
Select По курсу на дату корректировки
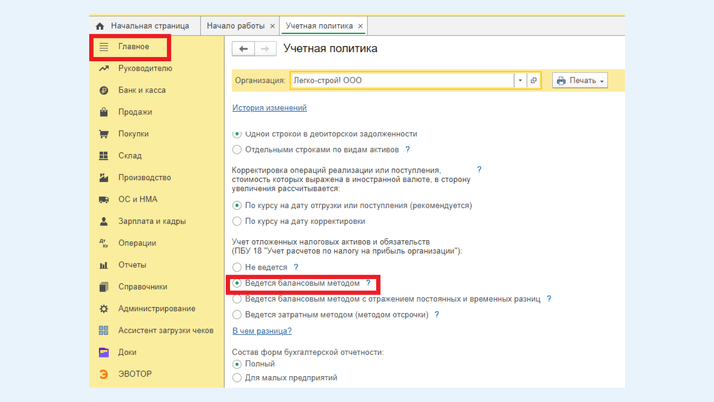pyautogui.click(x=237, y=221)
